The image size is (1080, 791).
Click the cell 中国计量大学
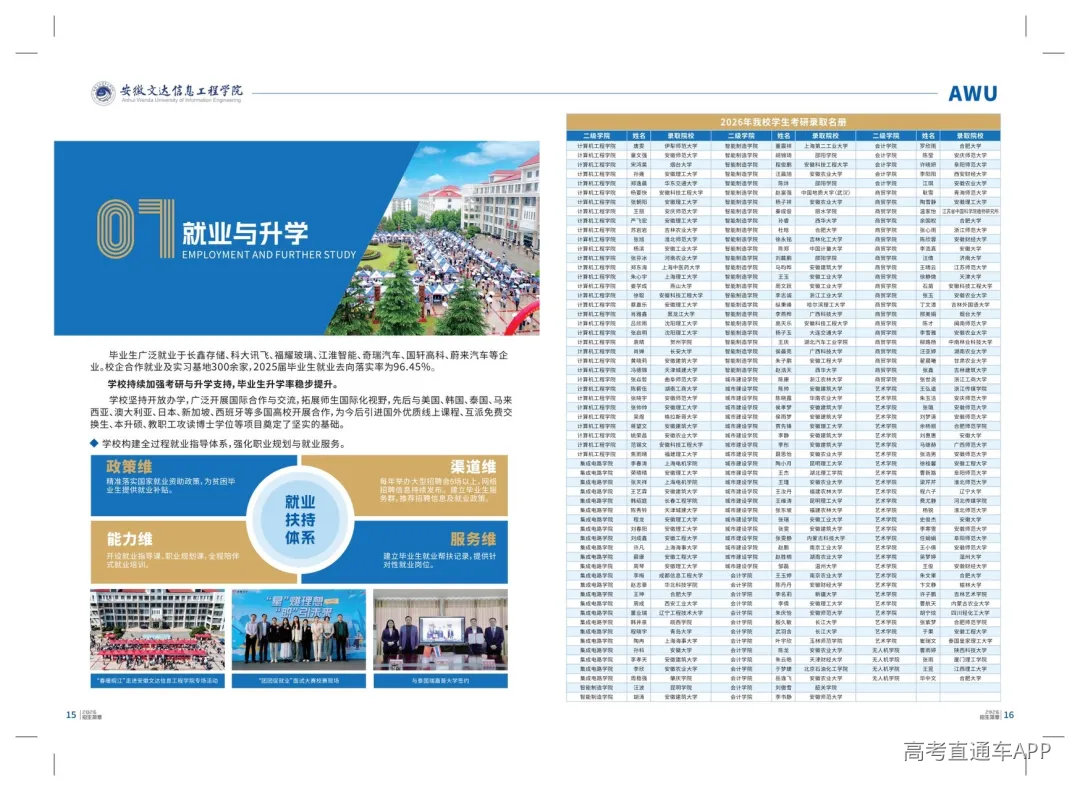click(825, 249)
